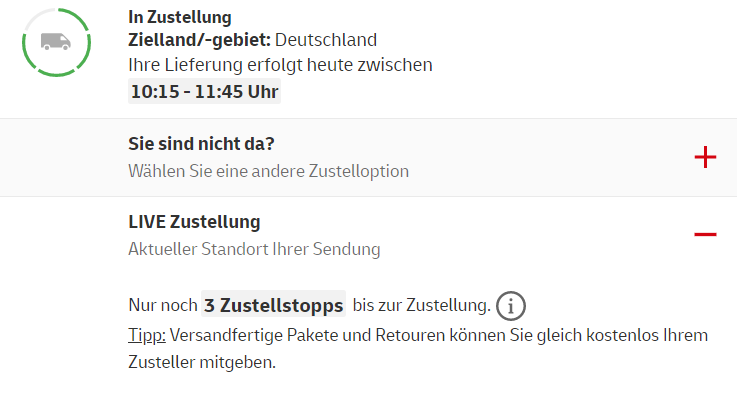Click the "LIVE Zustellung" heading

(x=194, y=221)
